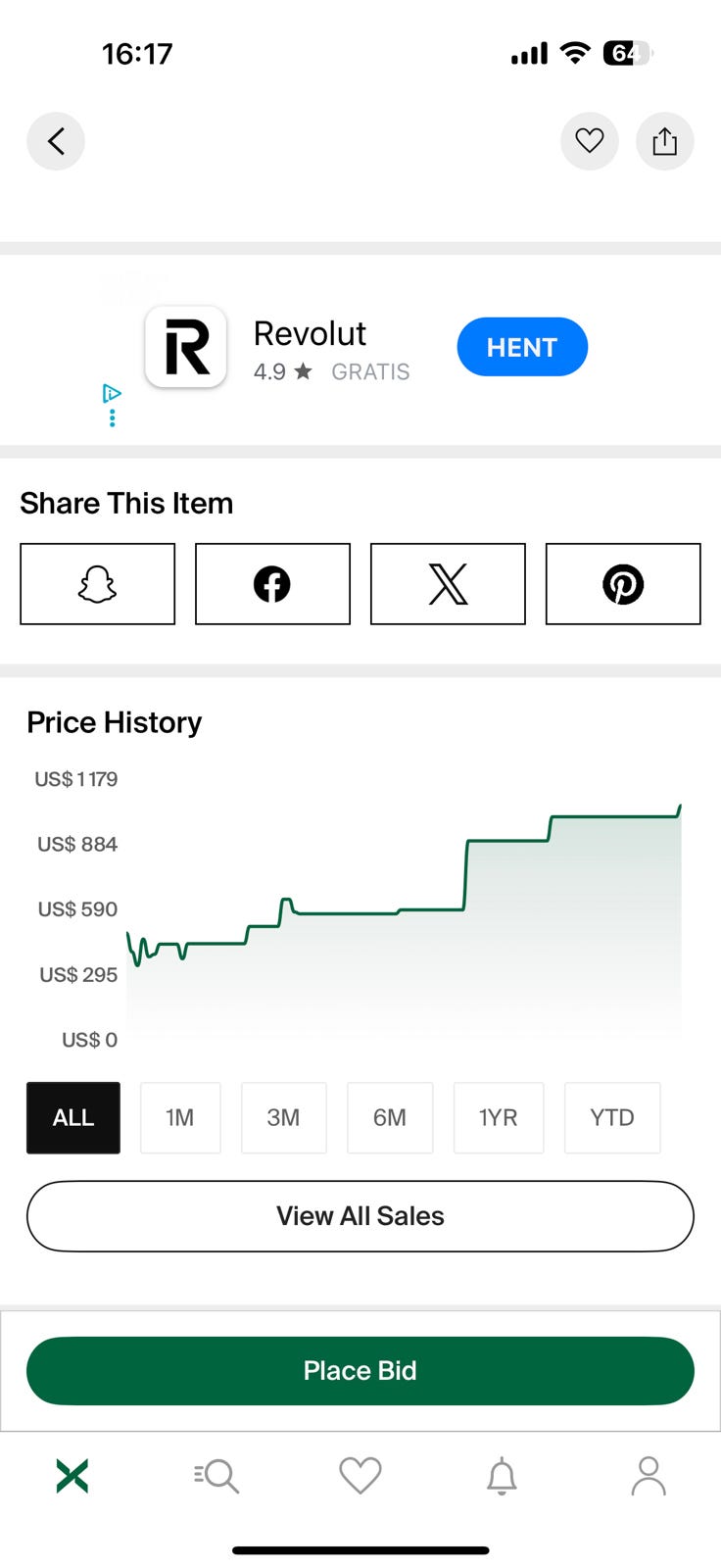
Task: Favorite this item with the top heart icon
Action: pyautogui.click(x=589, y=141)
